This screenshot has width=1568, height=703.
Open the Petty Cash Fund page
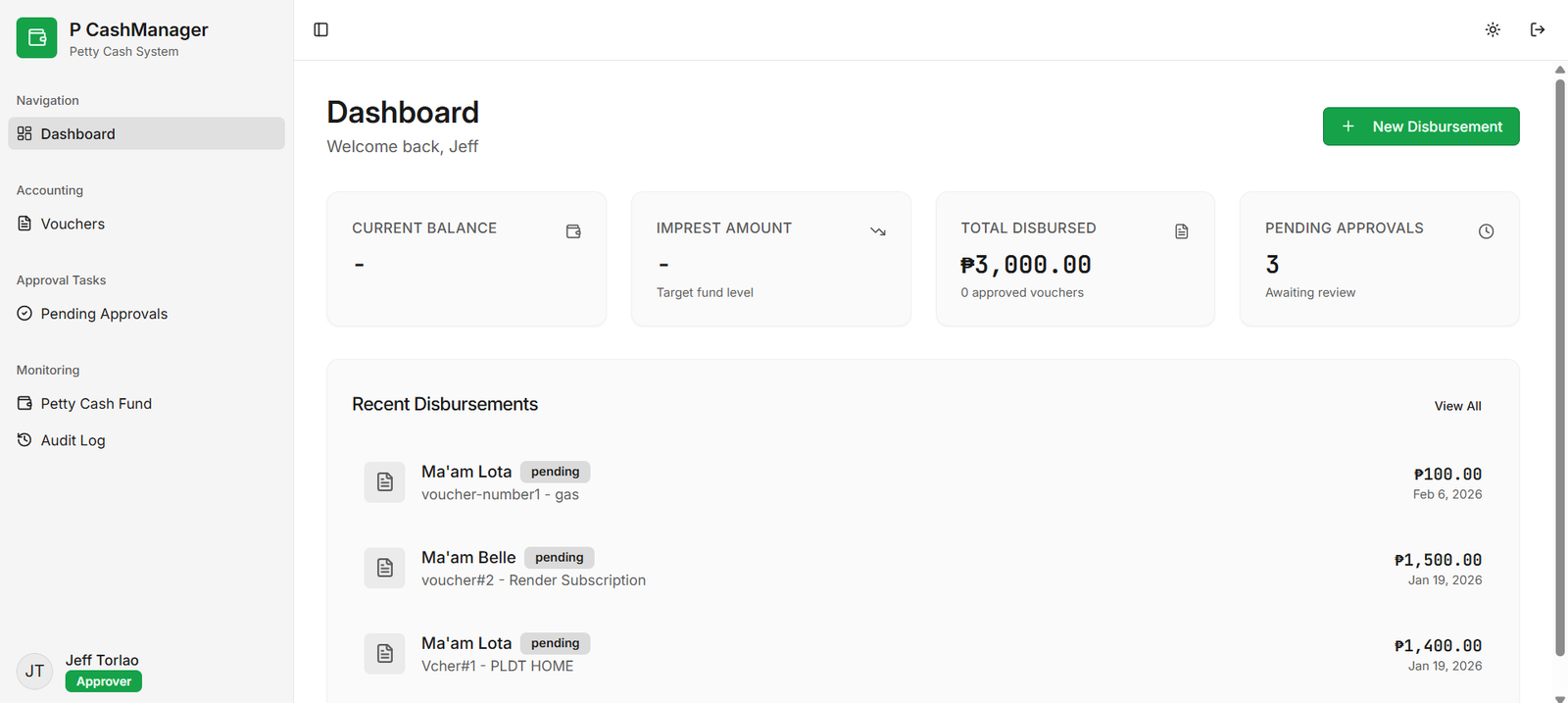96,404
